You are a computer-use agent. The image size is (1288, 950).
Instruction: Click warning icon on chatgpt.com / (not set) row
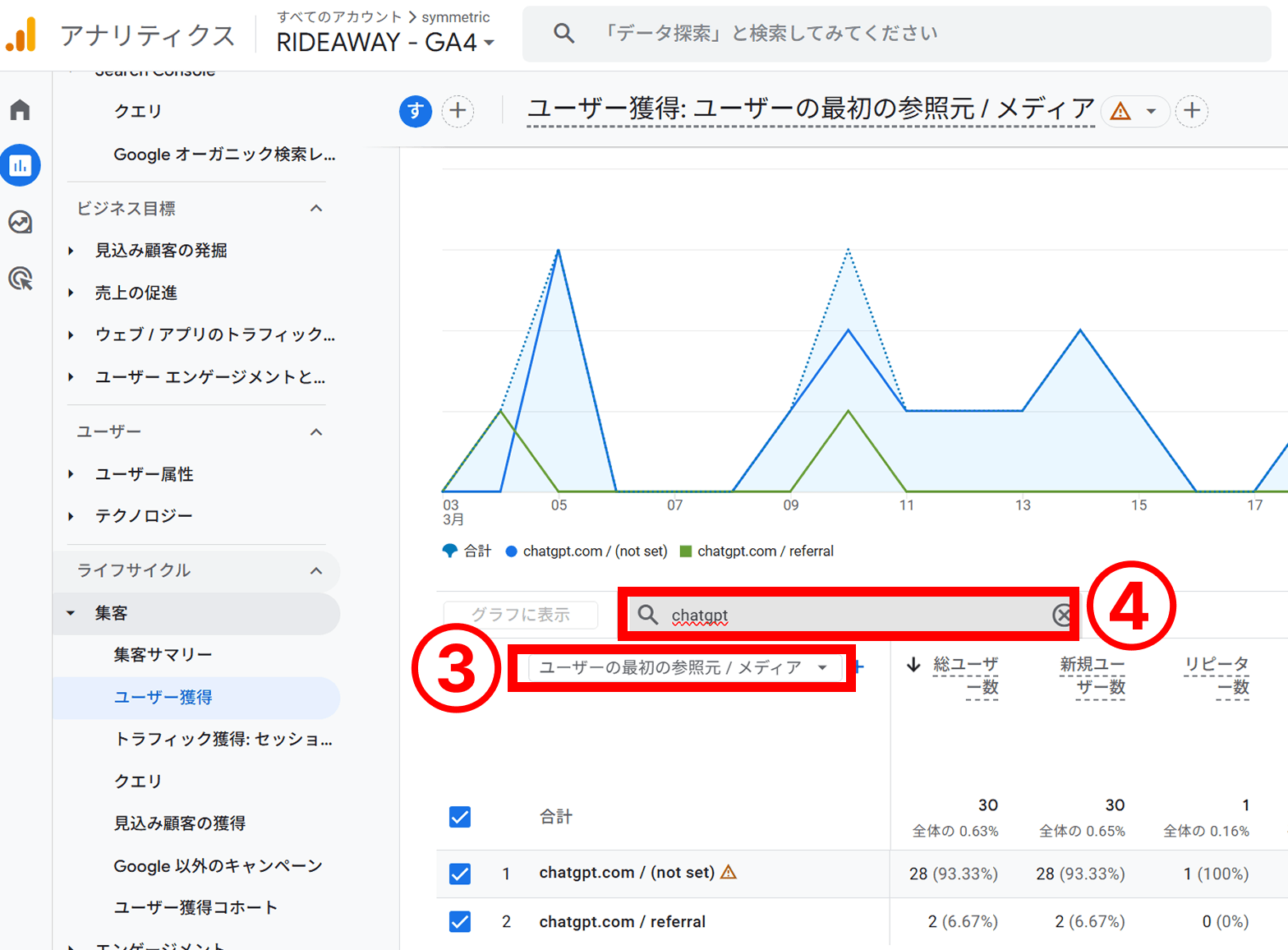pos(729,872)
